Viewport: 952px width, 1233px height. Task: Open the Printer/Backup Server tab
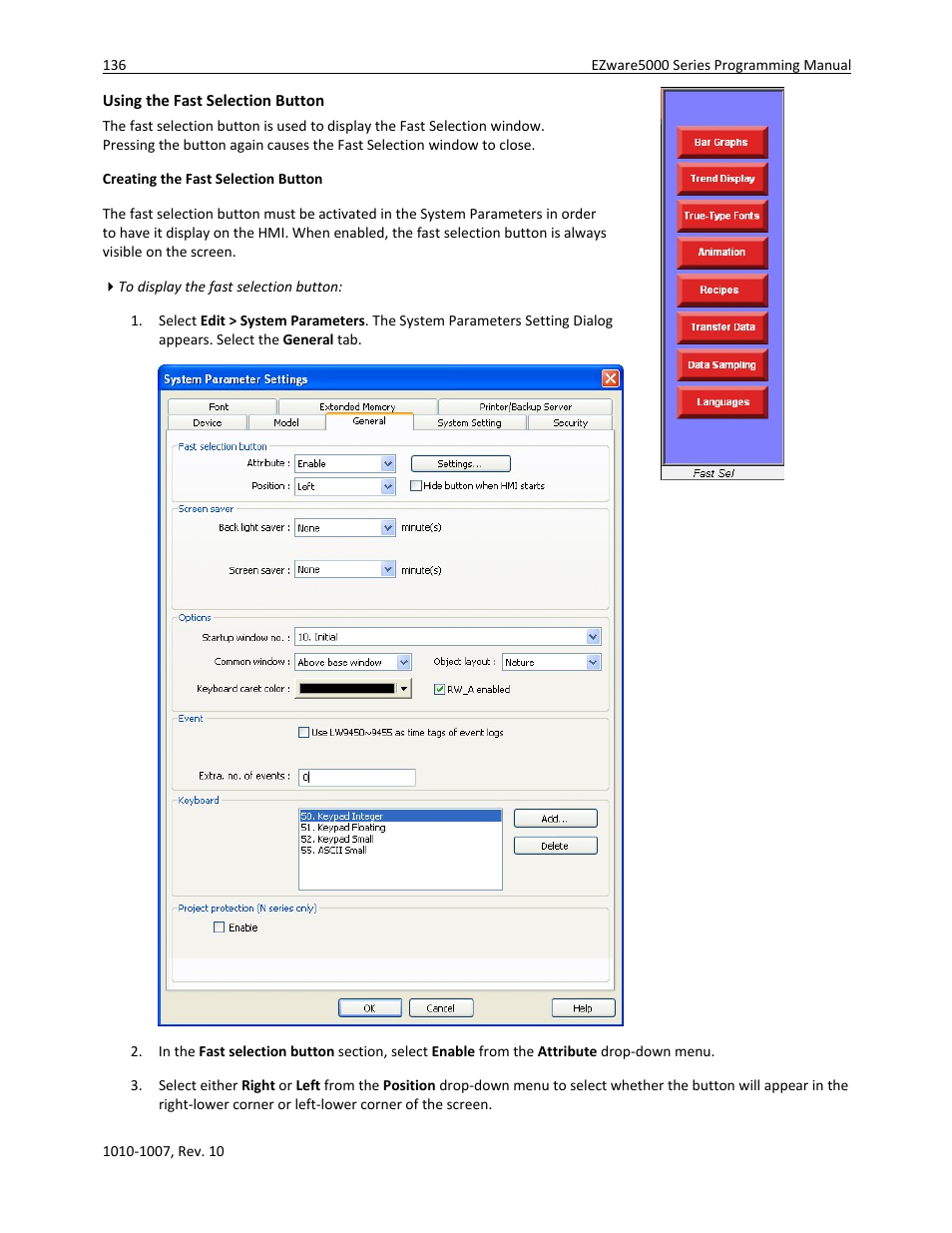(x=525, y=406)
